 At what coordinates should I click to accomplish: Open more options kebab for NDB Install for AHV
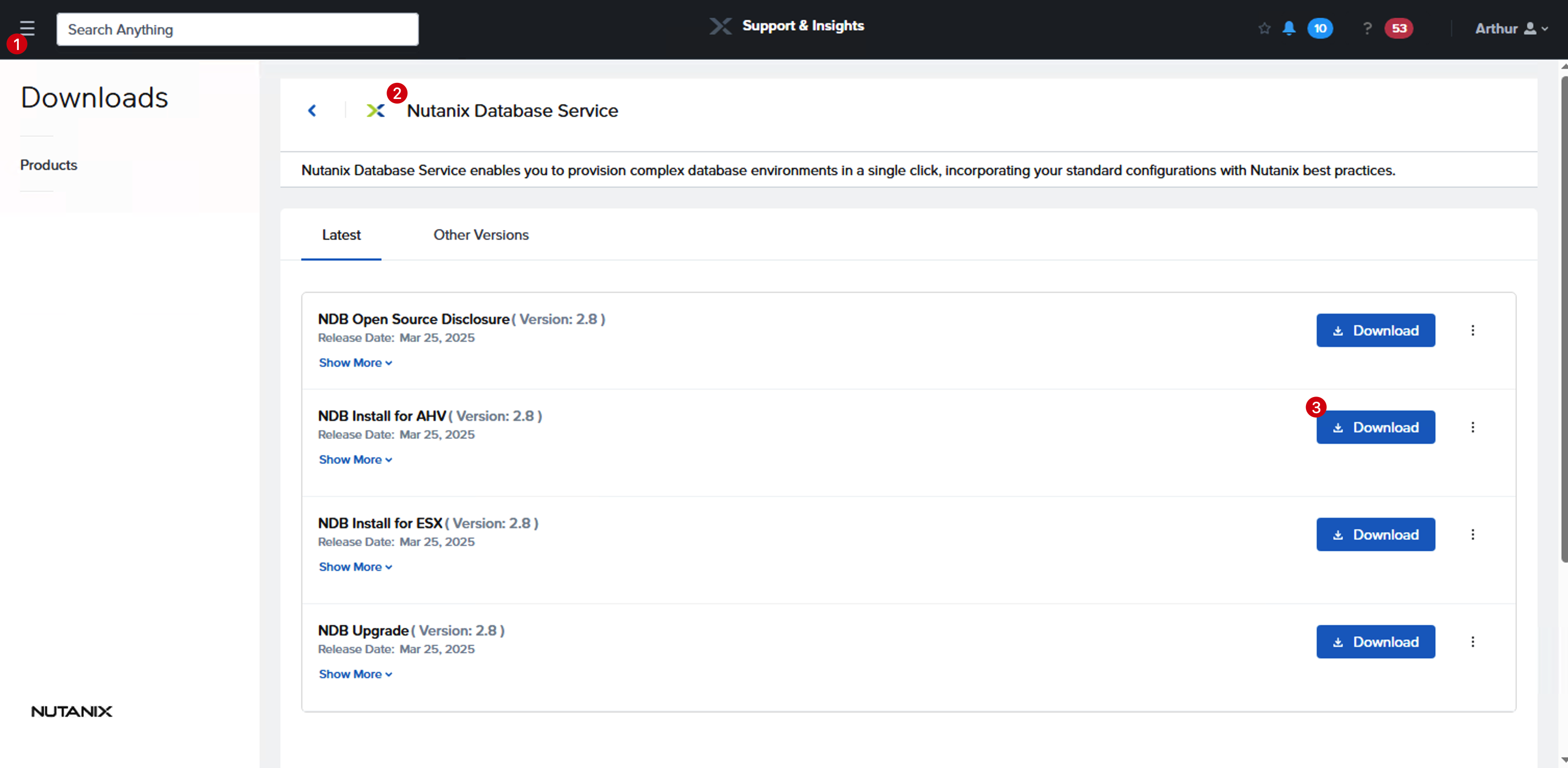point(1473,427)
